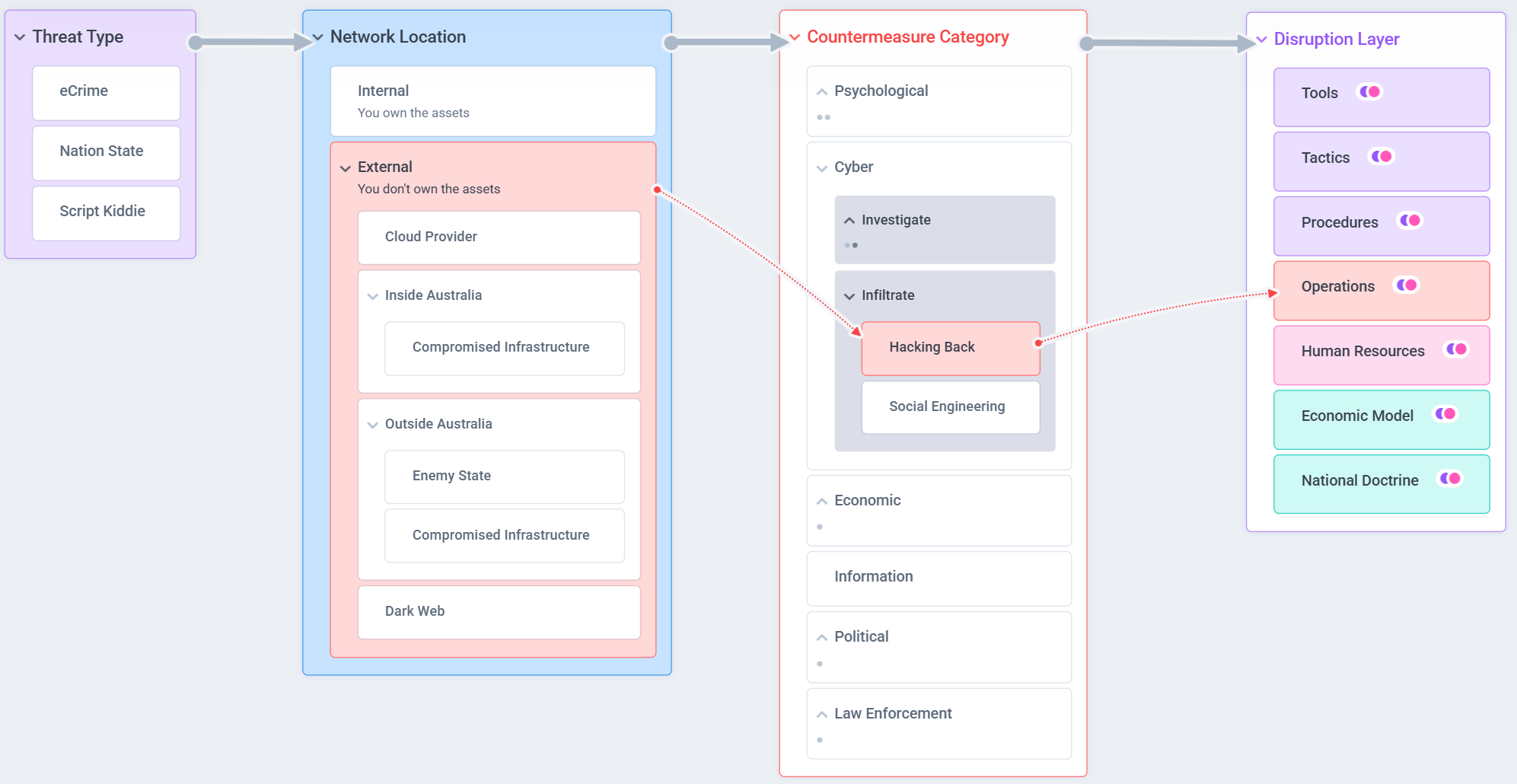Select the Social Engineering node
1517x784 pixels.
pos(950,407)
